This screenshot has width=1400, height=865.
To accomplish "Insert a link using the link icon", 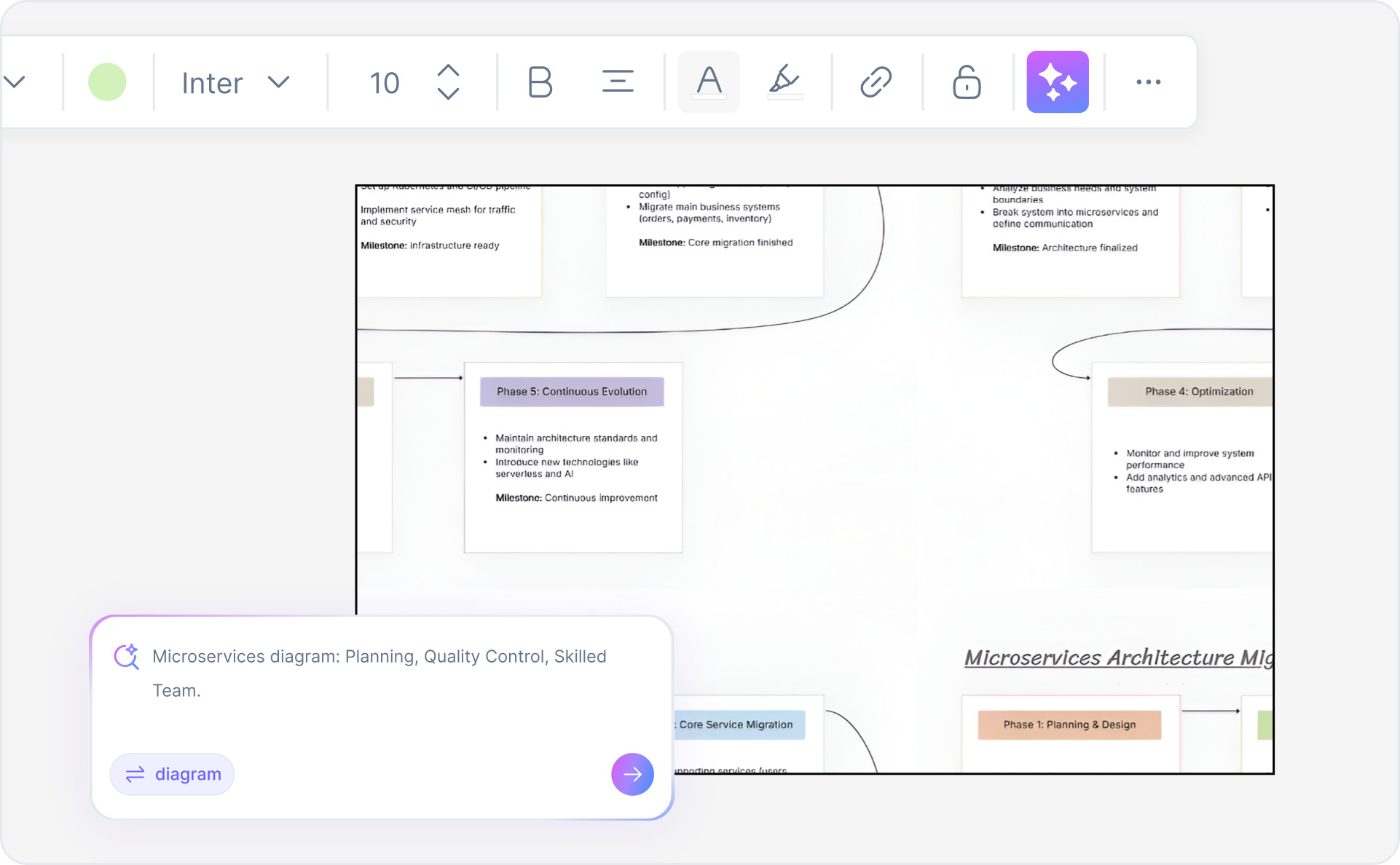I will (876, 82).
